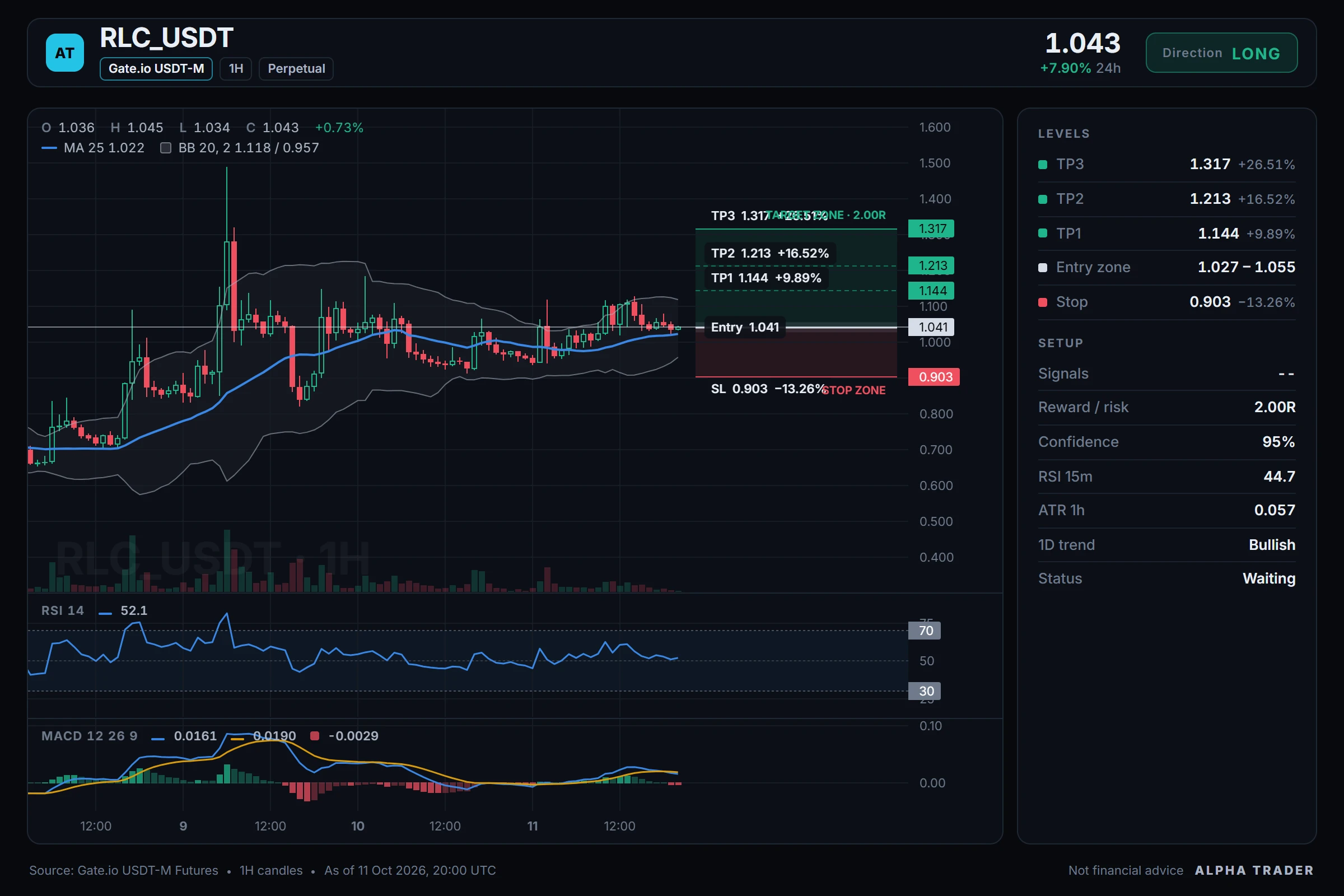
Task: Click the Status Waiting value
Action: 1268,579
